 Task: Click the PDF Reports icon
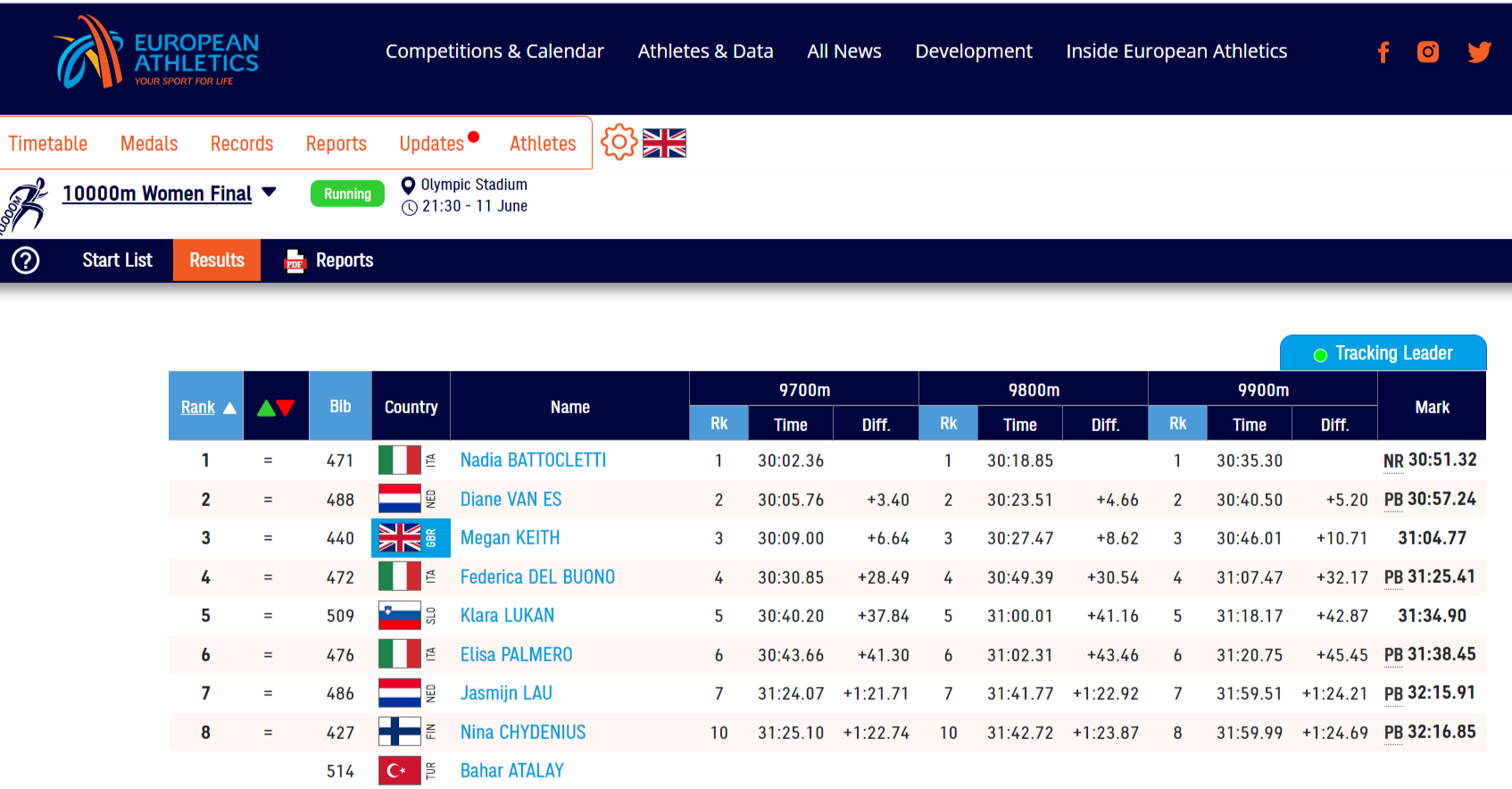(295, 261)
